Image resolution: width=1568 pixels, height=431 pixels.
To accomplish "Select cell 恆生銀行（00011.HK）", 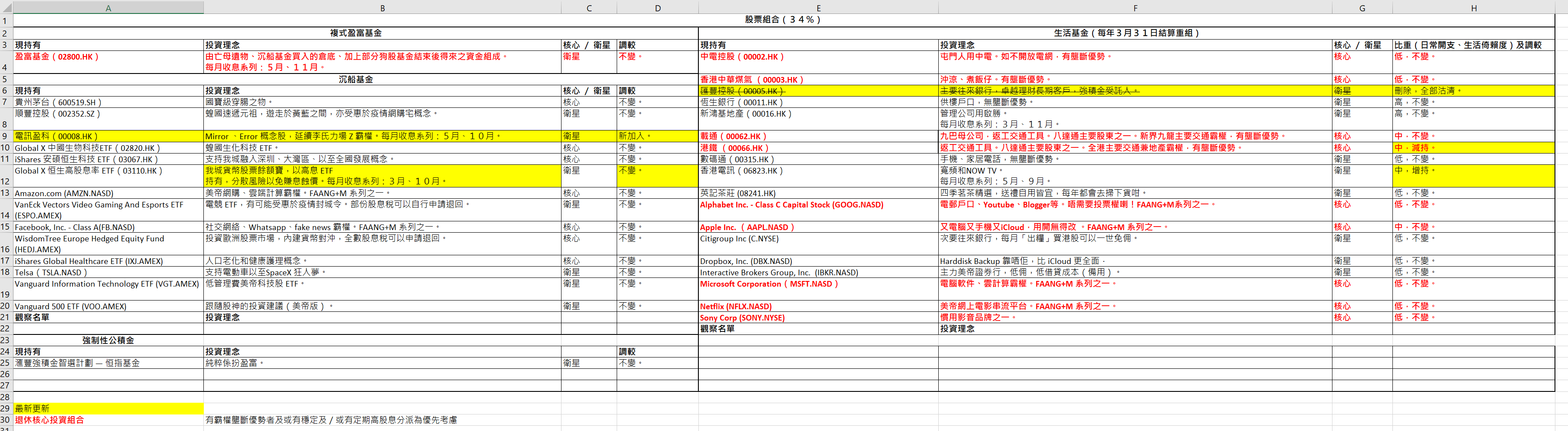I will [818, 102].
